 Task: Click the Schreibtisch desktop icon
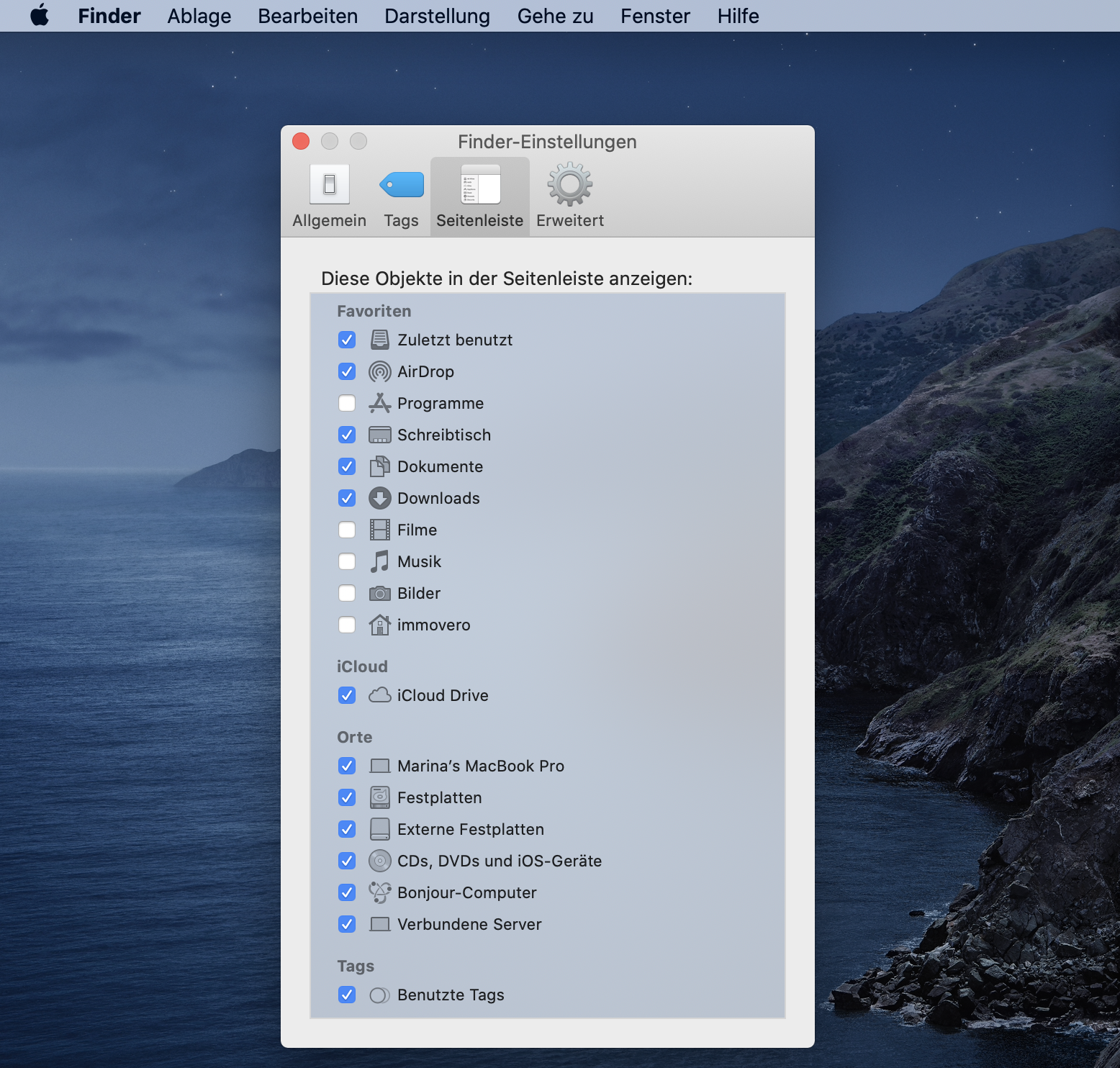coord(380,435)
